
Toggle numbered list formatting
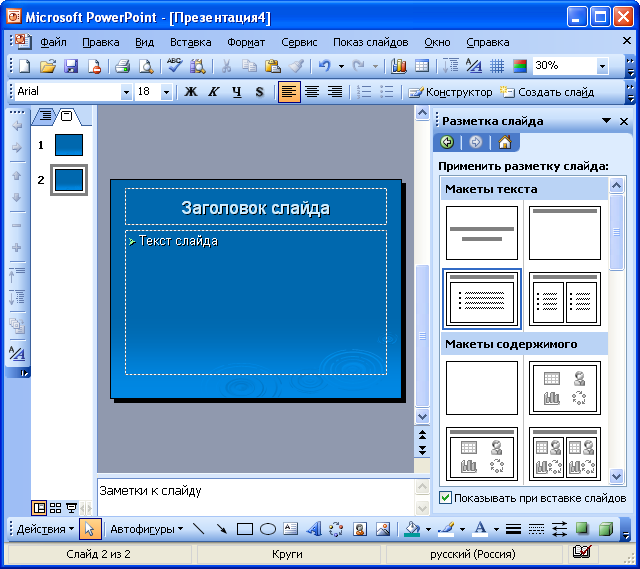[363, 91]
